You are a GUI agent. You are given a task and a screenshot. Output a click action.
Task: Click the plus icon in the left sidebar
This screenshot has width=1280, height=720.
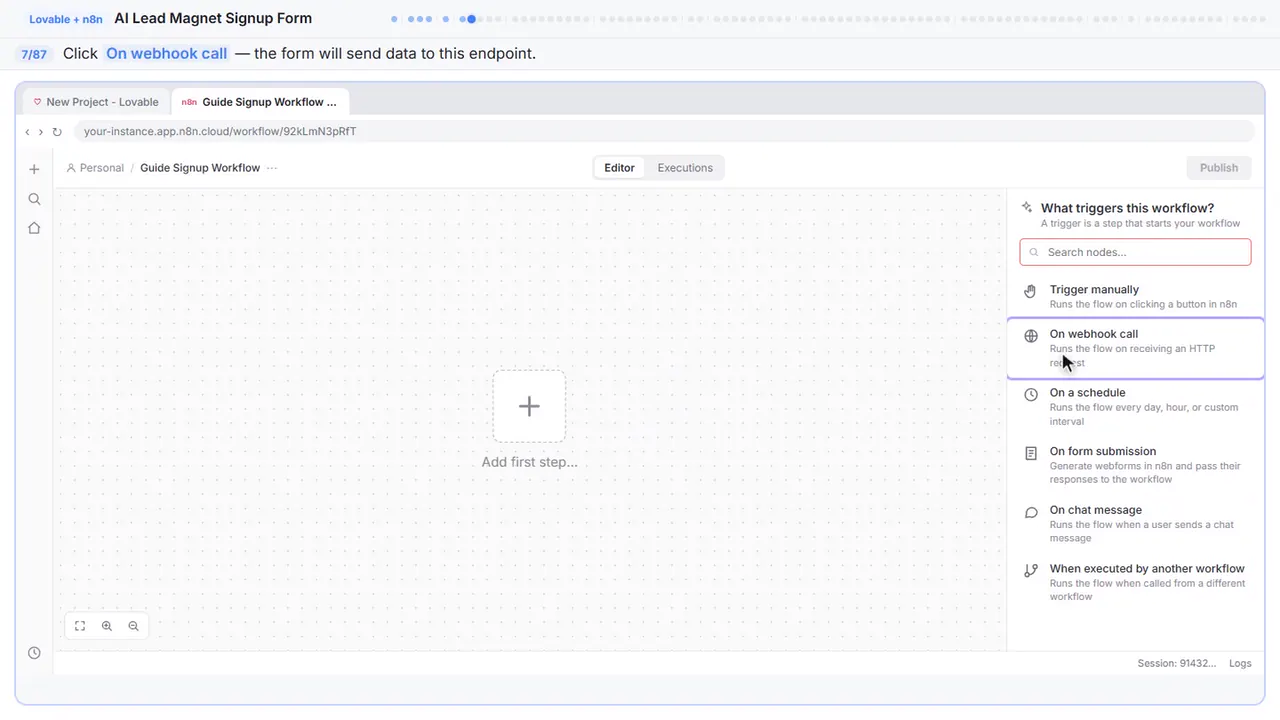(34, 169)
